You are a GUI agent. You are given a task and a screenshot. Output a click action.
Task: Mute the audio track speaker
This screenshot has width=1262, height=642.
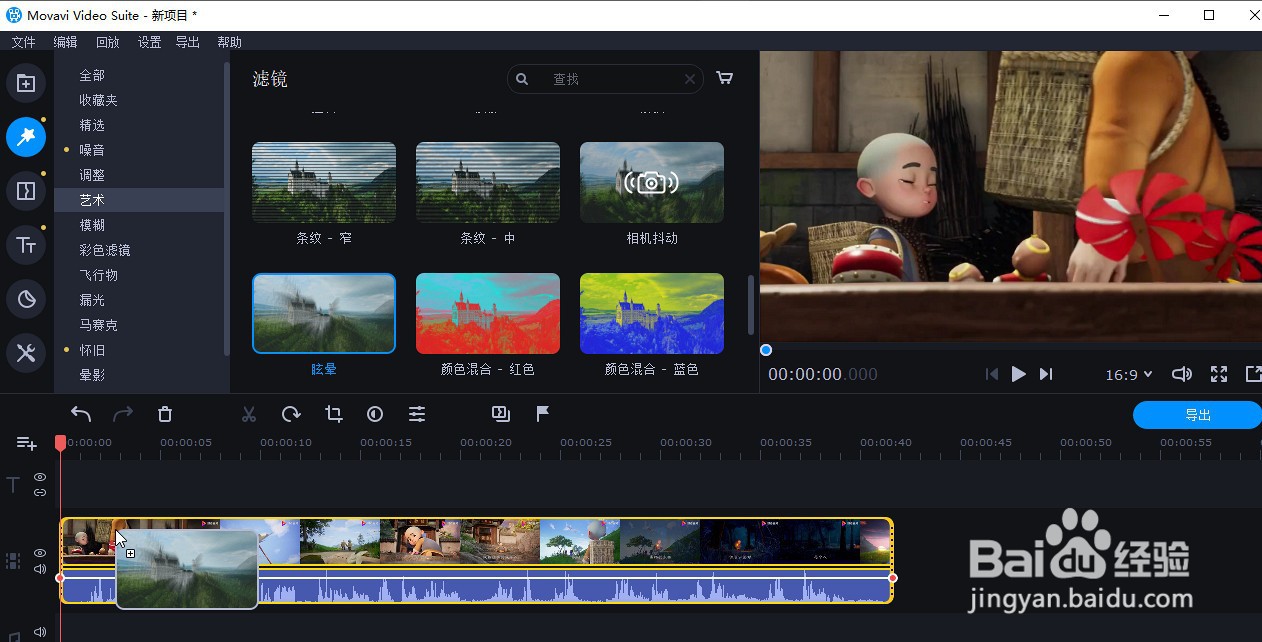coord(40,632)
